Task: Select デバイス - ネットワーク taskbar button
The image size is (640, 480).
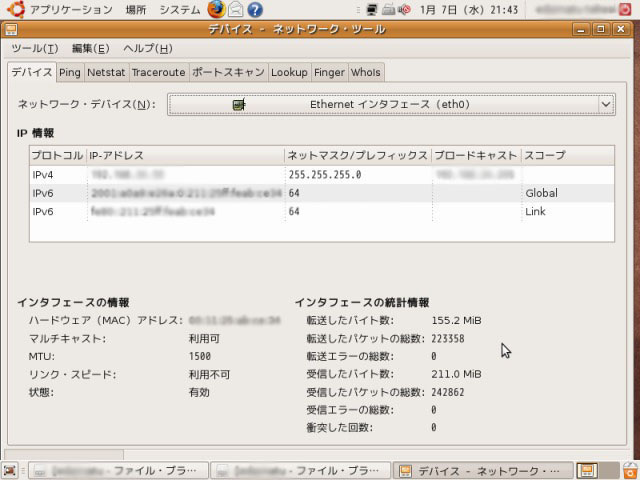Action: (482, 471)
